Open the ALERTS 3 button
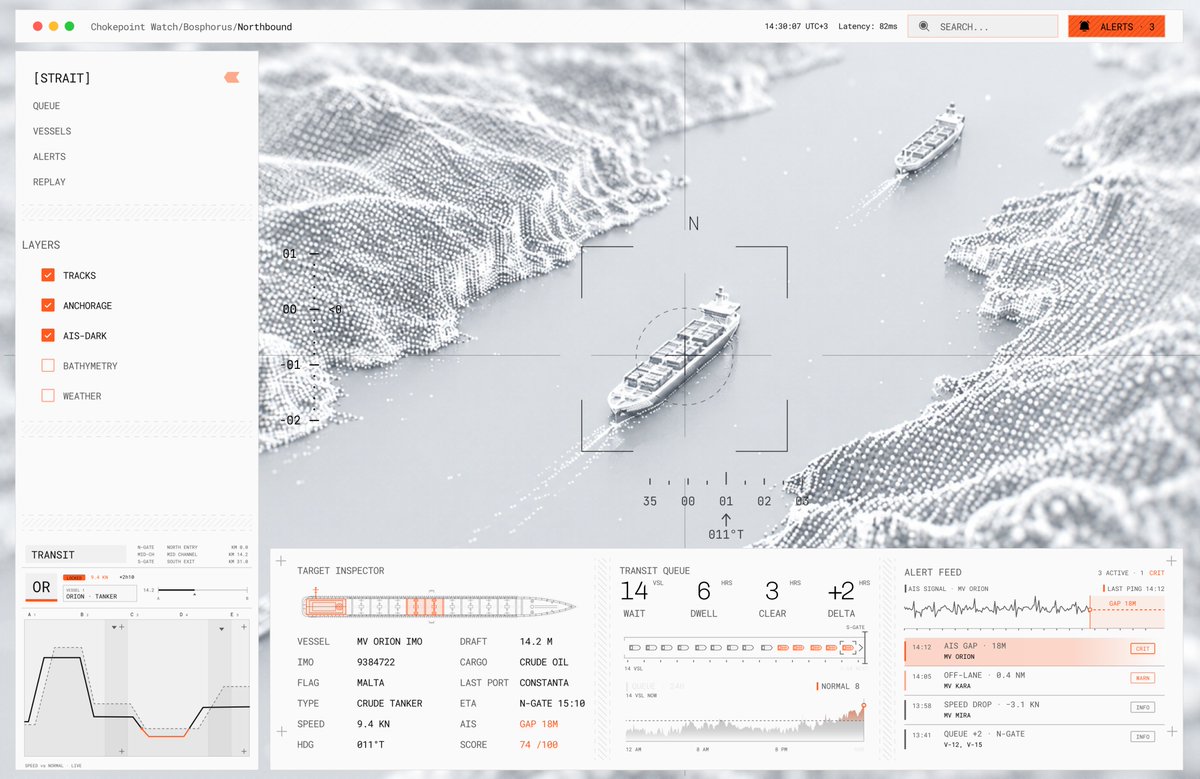Viewport: 1200px width, 779px height. [1116, 27]
